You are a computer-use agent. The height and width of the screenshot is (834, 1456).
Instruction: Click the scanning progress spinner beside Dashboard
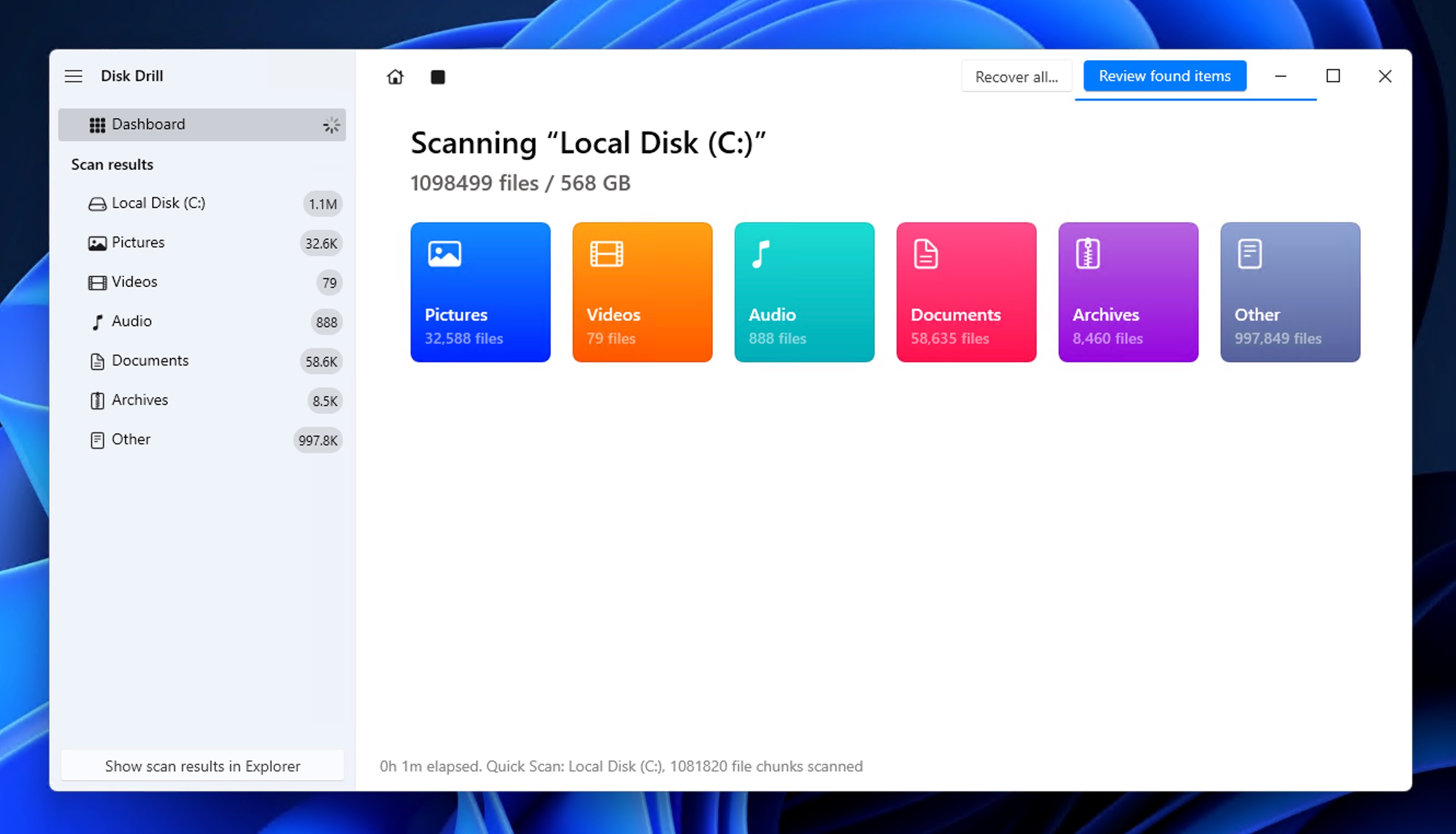pos(331,124)
